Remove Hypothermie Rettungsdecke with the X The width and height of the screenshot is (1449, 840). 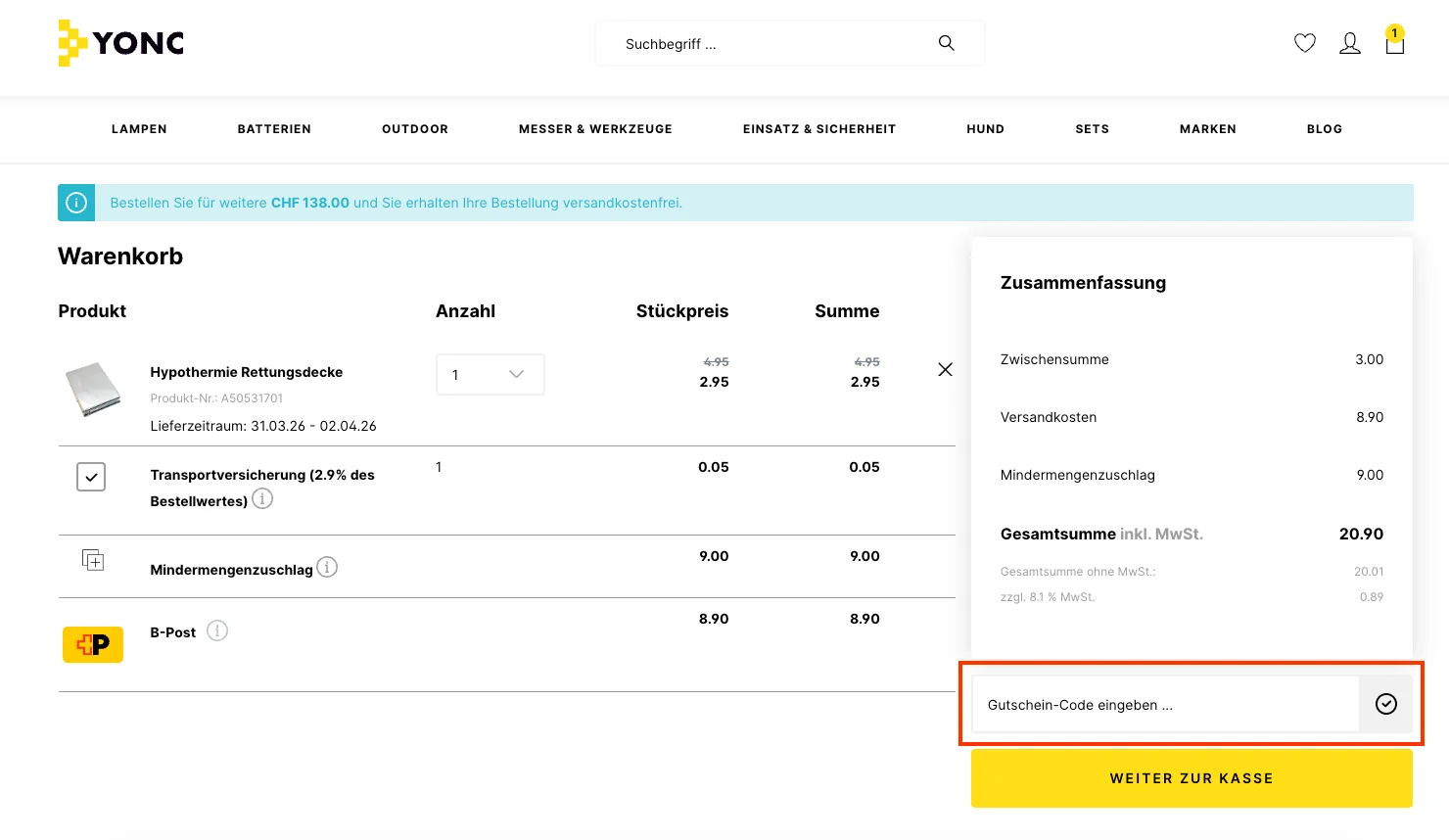click(x=945, y=369)
